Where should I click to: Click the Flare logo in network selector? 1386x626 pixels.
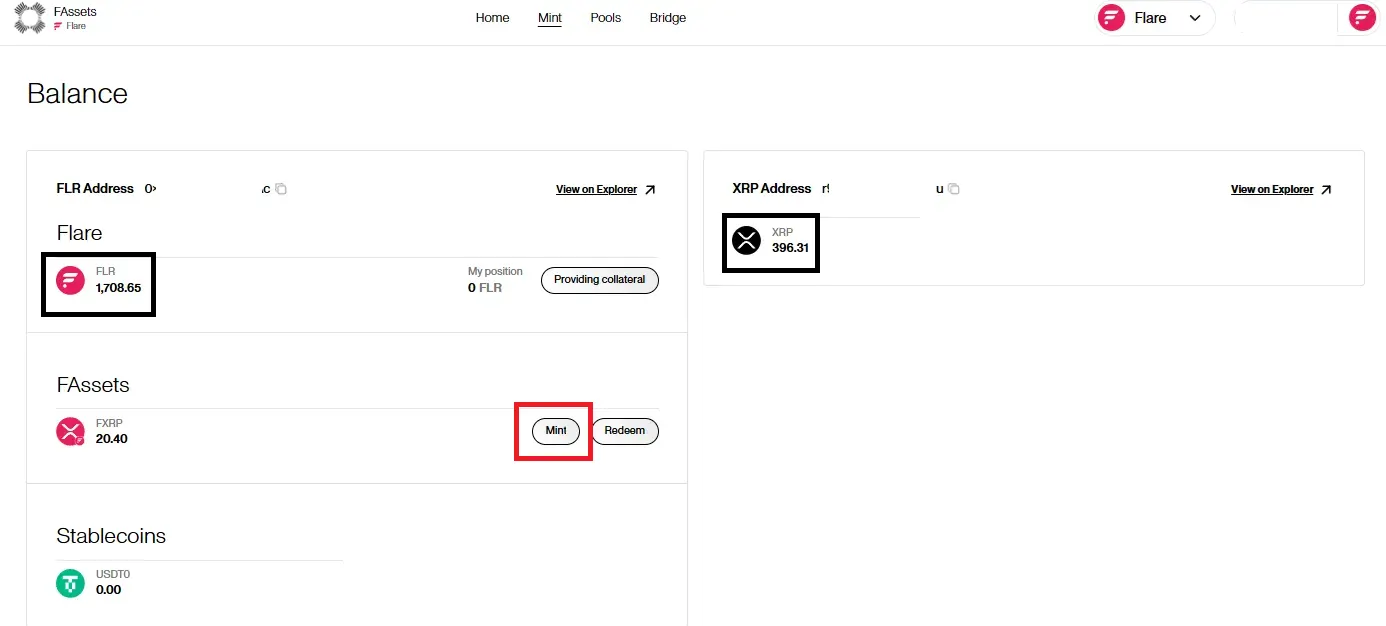point(1112,18)
